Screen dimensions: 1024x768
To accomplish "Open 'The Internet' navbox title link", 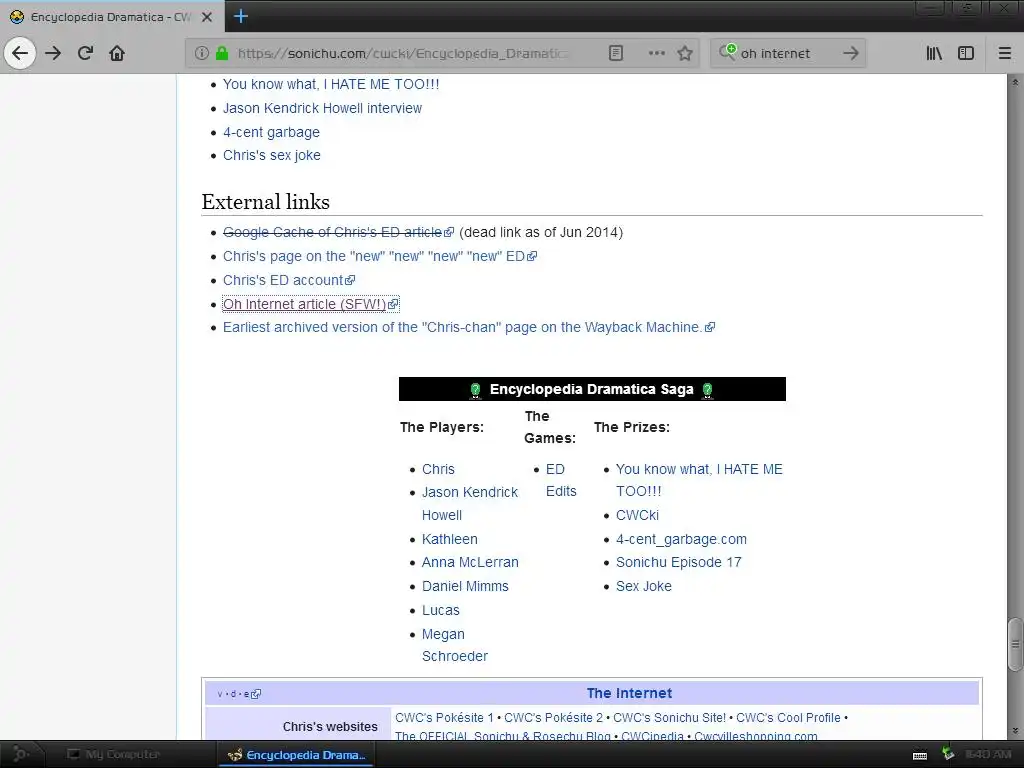I will click(x=630, y=694).
